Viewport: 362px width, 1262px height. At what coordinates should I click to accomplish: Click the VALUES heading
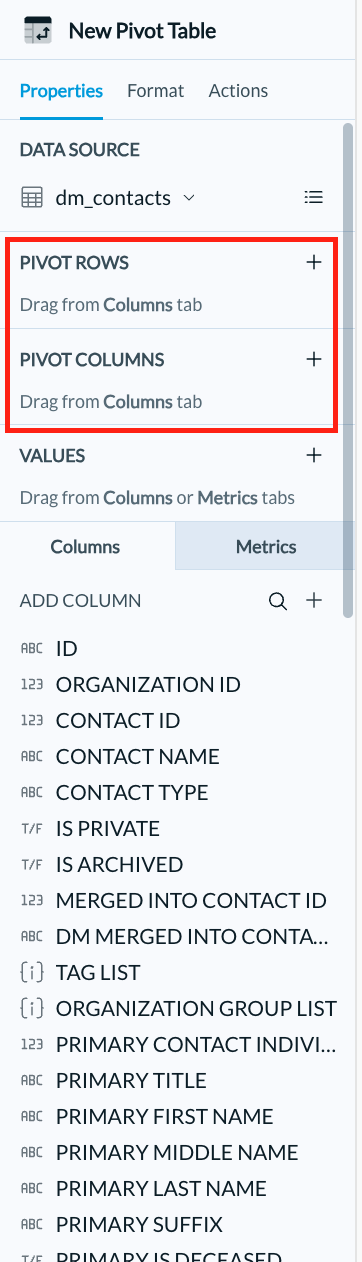pyautogui.click(x=52, y=456)
